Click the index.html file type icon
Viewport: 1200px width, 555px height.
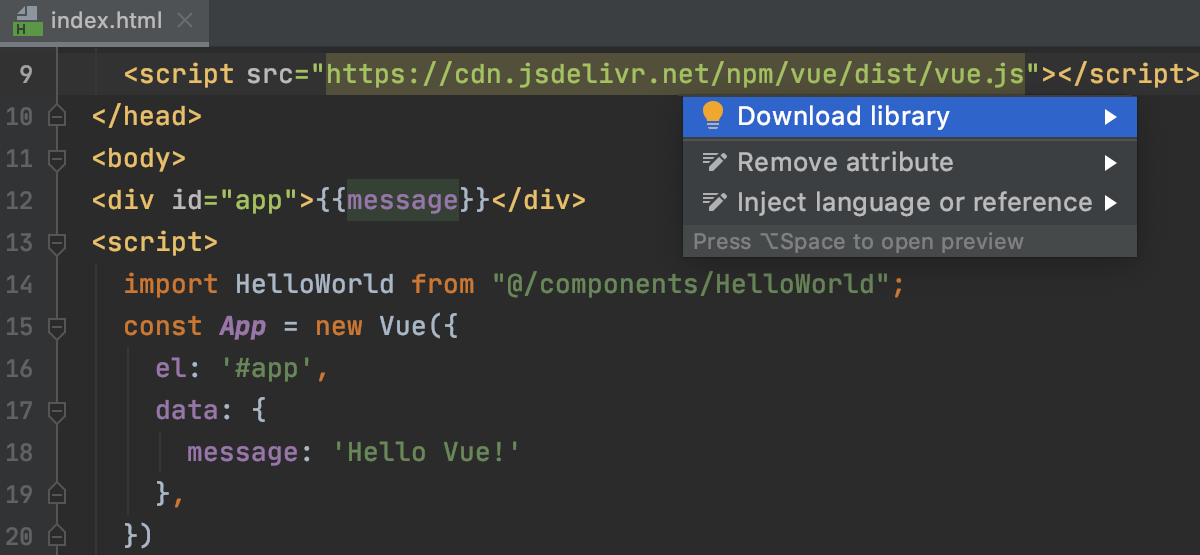click(x=27, y=20)
